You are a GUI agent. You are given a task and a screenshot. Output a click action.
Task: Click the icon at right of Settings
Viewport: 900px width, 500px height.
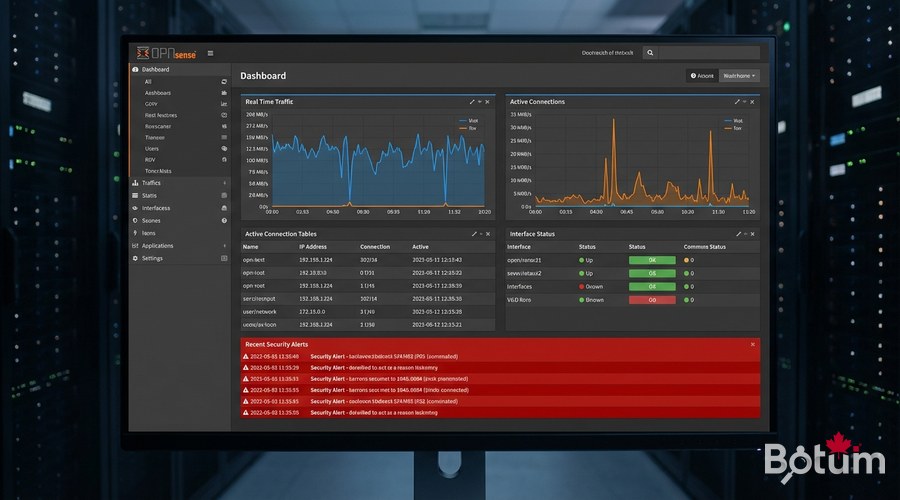click(x=224, y=259)
